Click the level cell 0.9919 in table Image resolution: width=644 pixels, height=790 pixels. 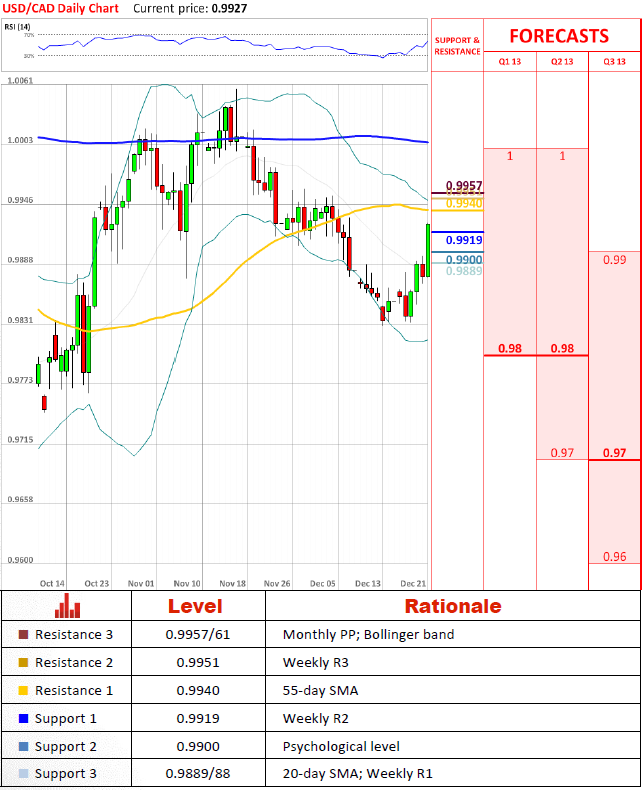point(198,718)
